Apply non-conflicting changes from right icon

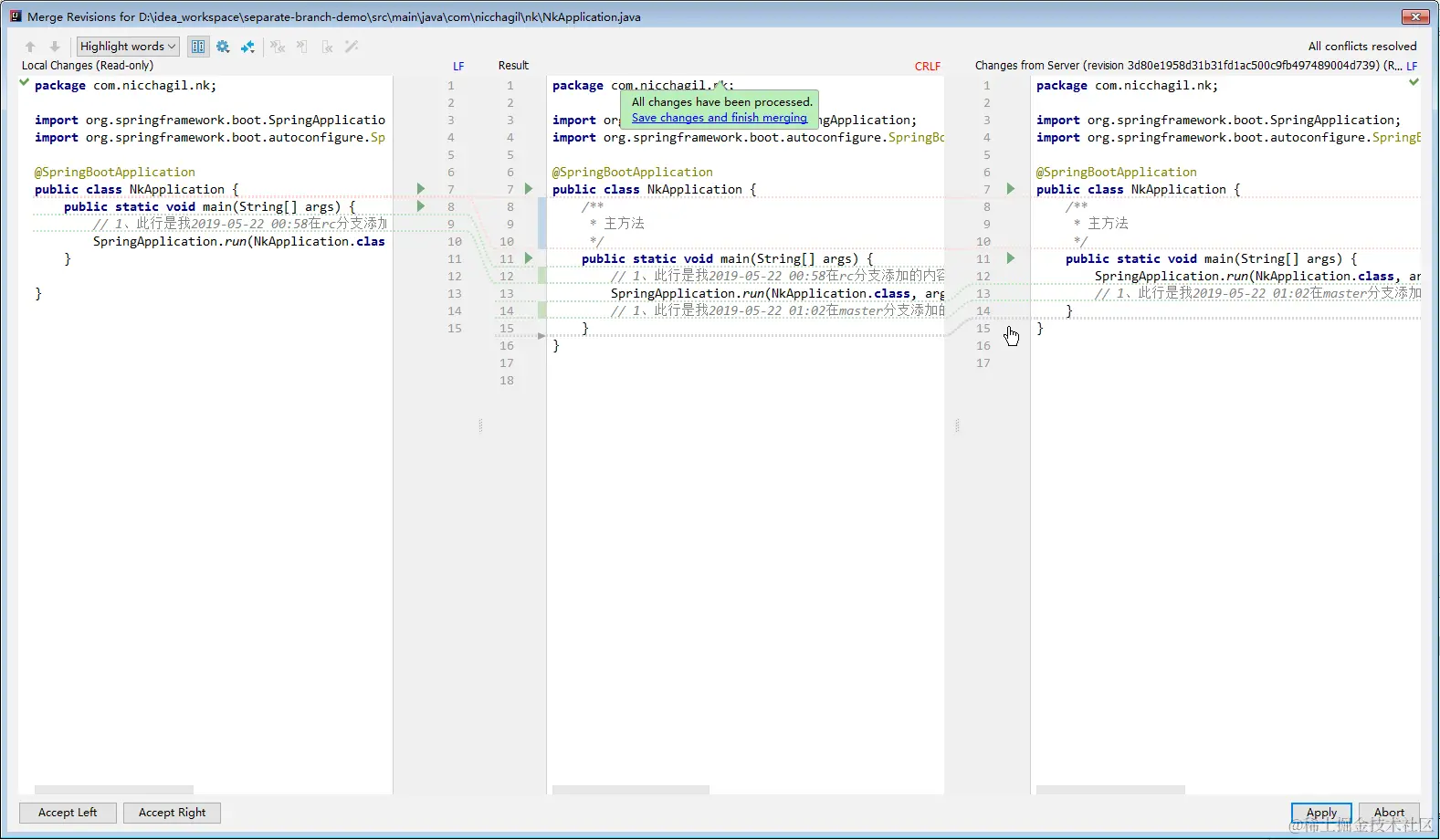327,47
